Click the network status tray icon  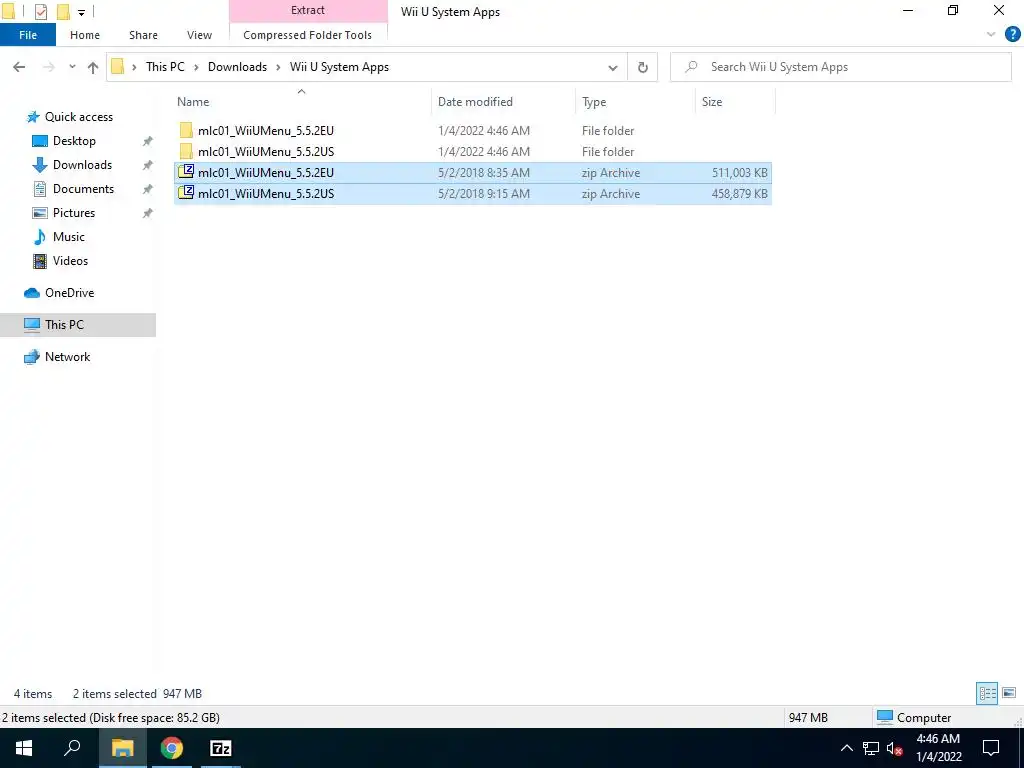871,748
